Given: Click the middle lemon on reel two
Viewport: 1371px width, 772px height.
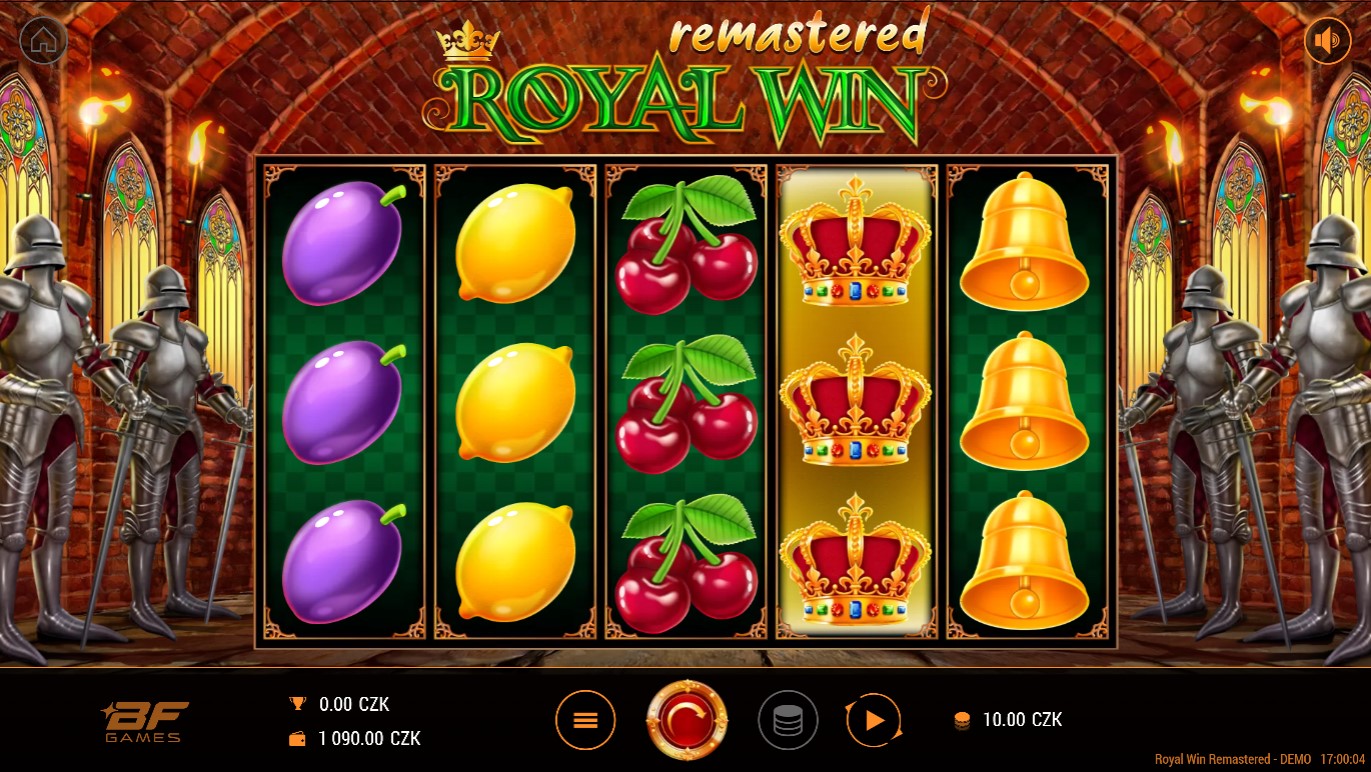Looking at the screenshot, I should pyautogui.click(x=515, y=403).
